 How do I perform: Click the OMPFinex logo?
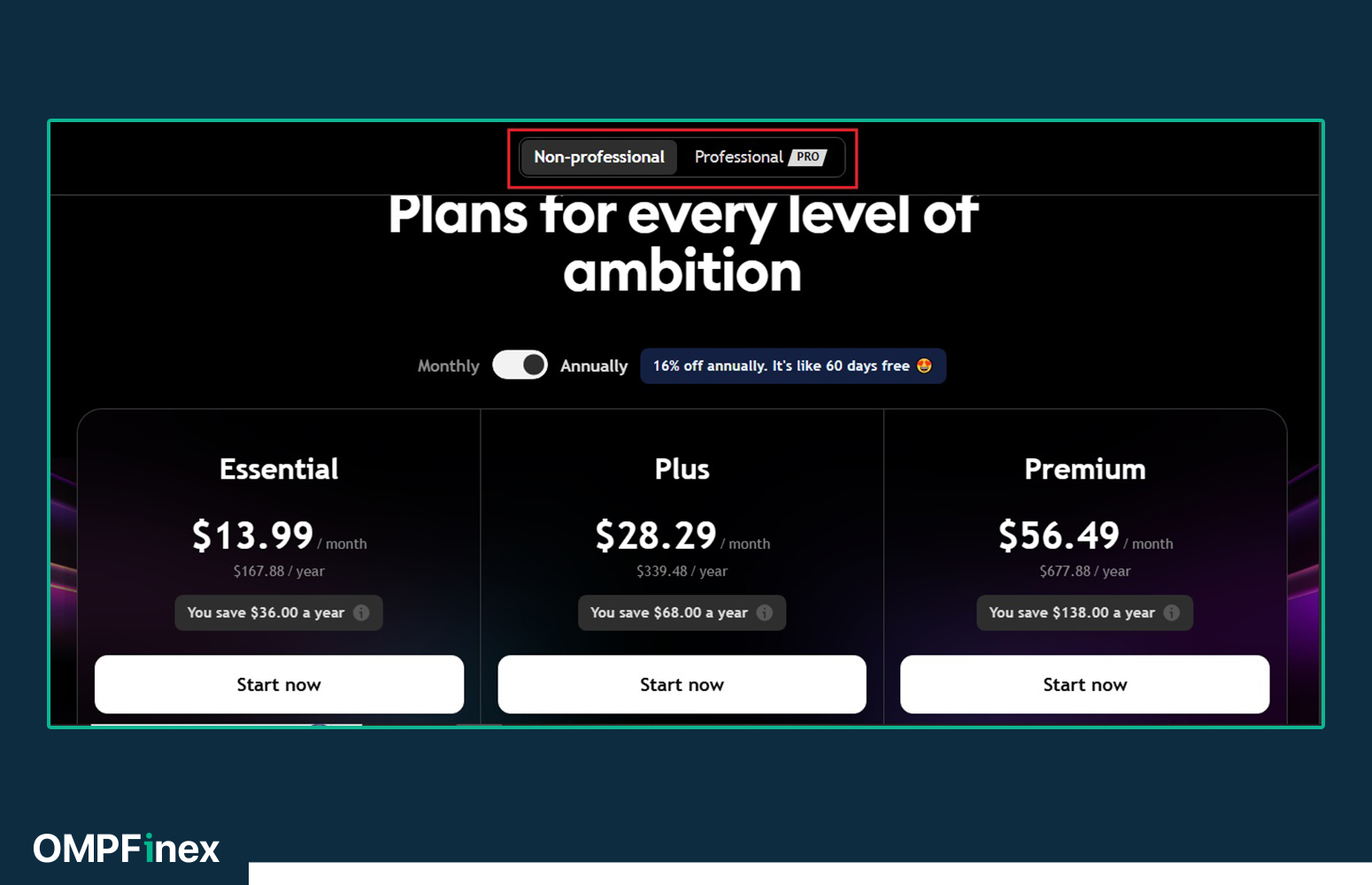[127, 849]
